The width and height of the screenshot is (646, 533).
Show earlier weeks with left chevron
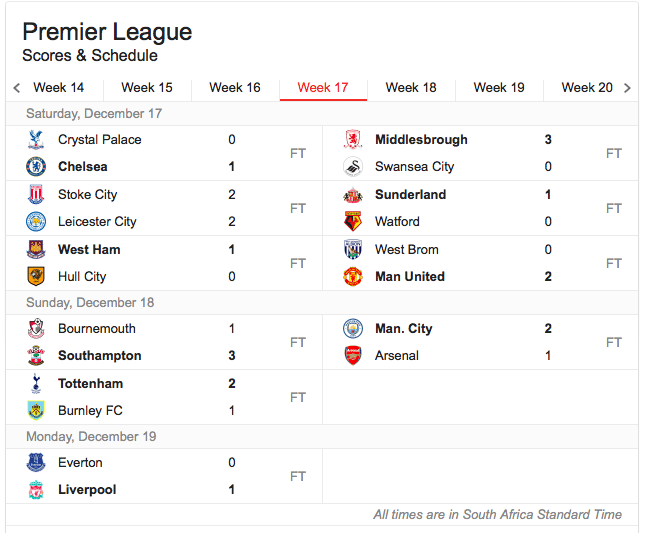17,88
